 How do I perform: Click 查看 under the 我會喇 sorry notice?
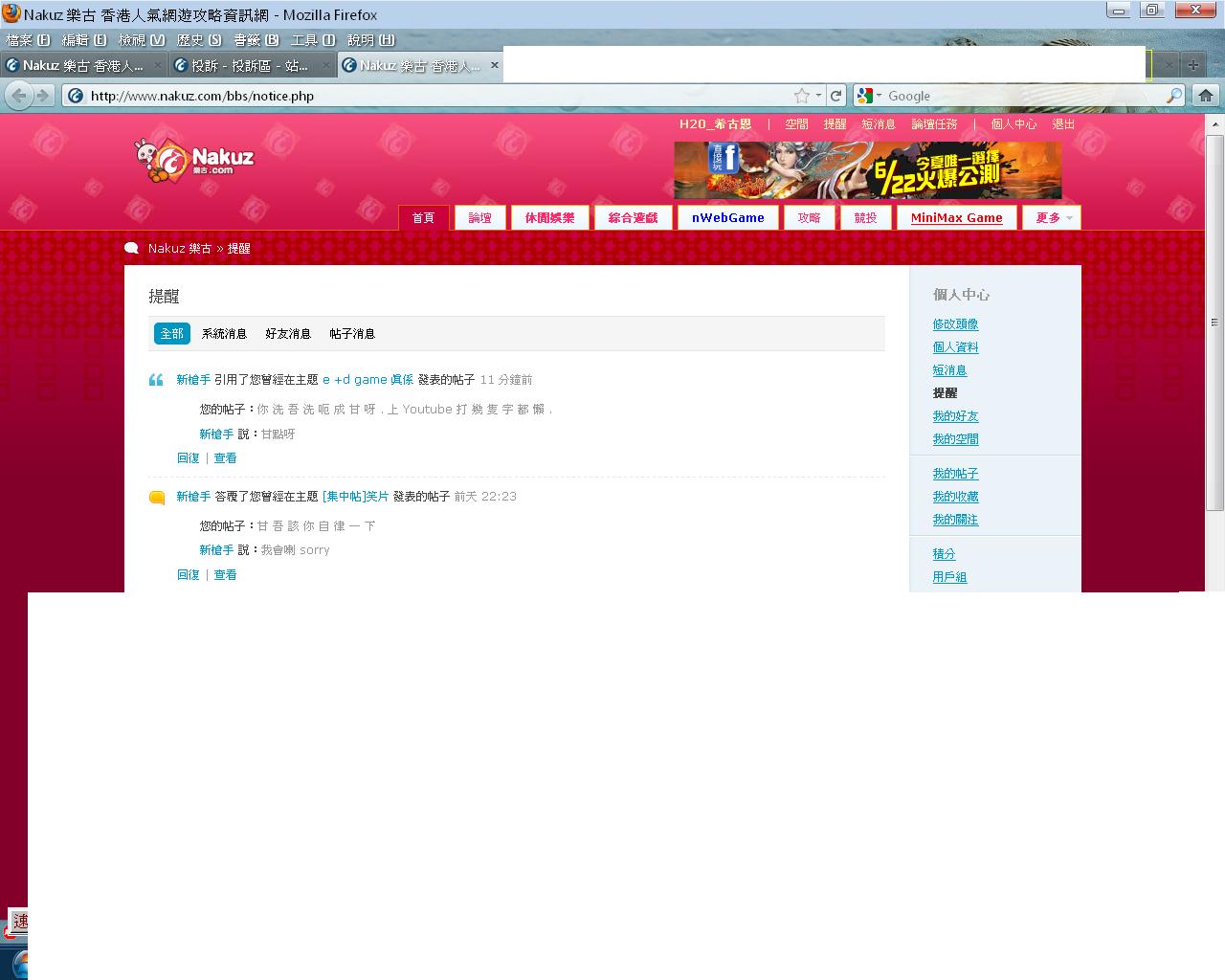point(225,575)
